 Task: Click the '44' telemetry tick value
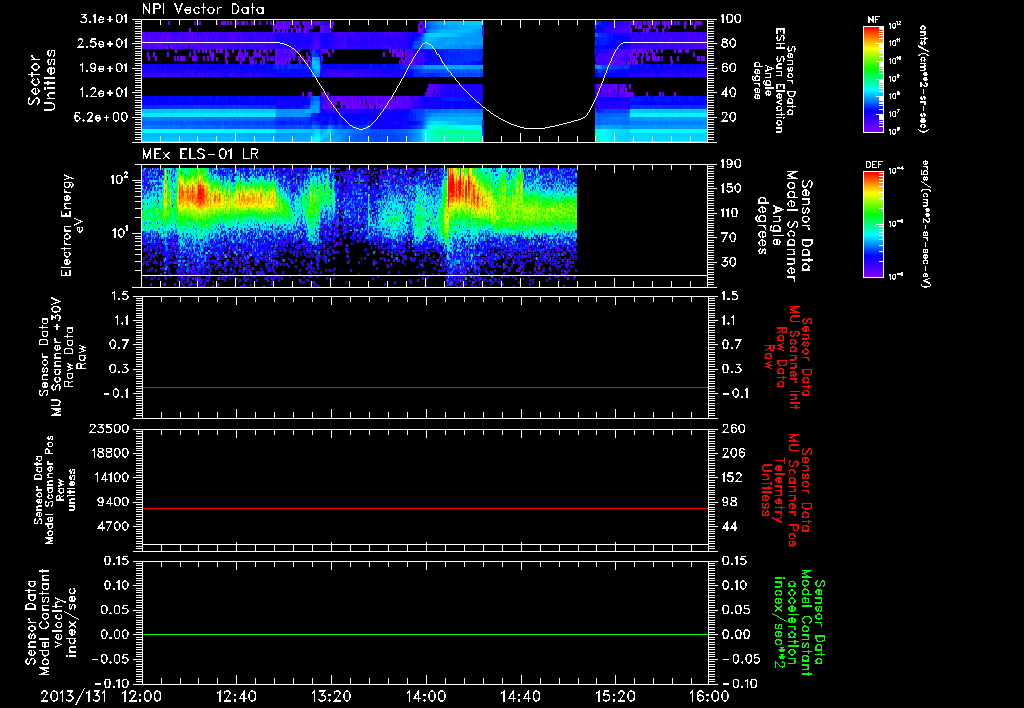pyautogui.click(x=731, y=526)
